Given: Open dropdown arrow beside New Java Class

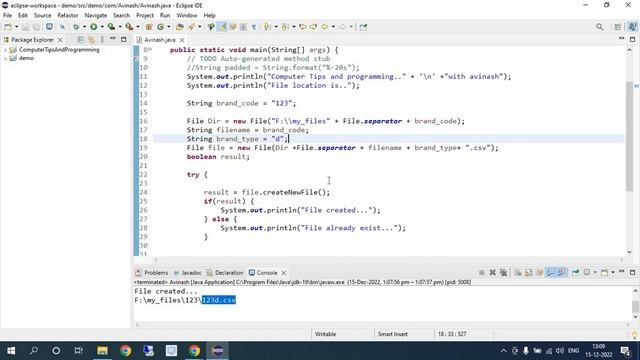Looking at the screenshot, I should [x=169, y=27].
